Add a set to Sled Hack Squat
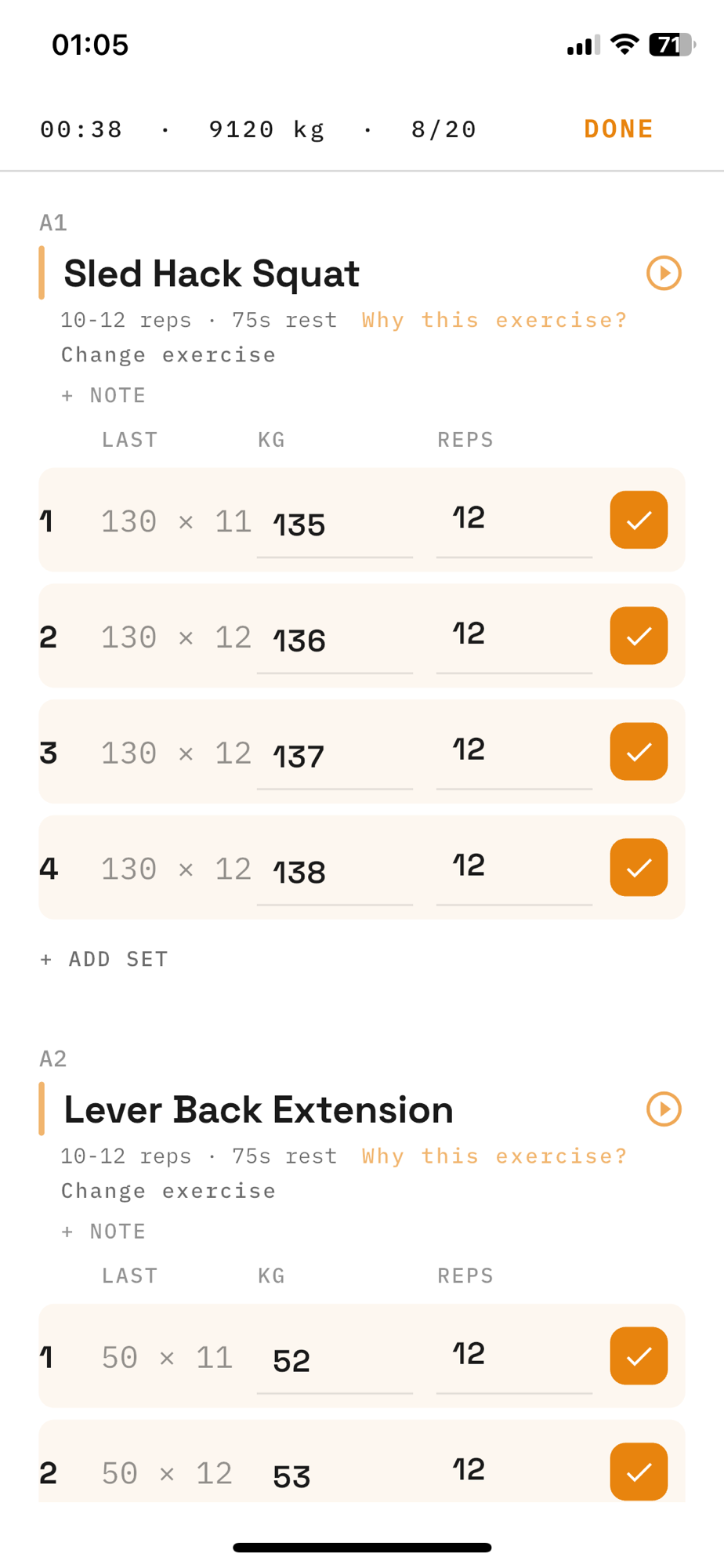 pyautogui.click(x=104, y=959)
